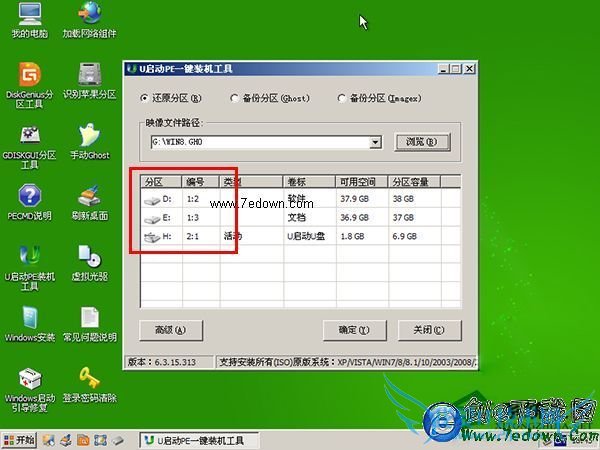Click 37 GB partition capacity value
Viewport: 600px width, 450px height.
click(403, 217)
